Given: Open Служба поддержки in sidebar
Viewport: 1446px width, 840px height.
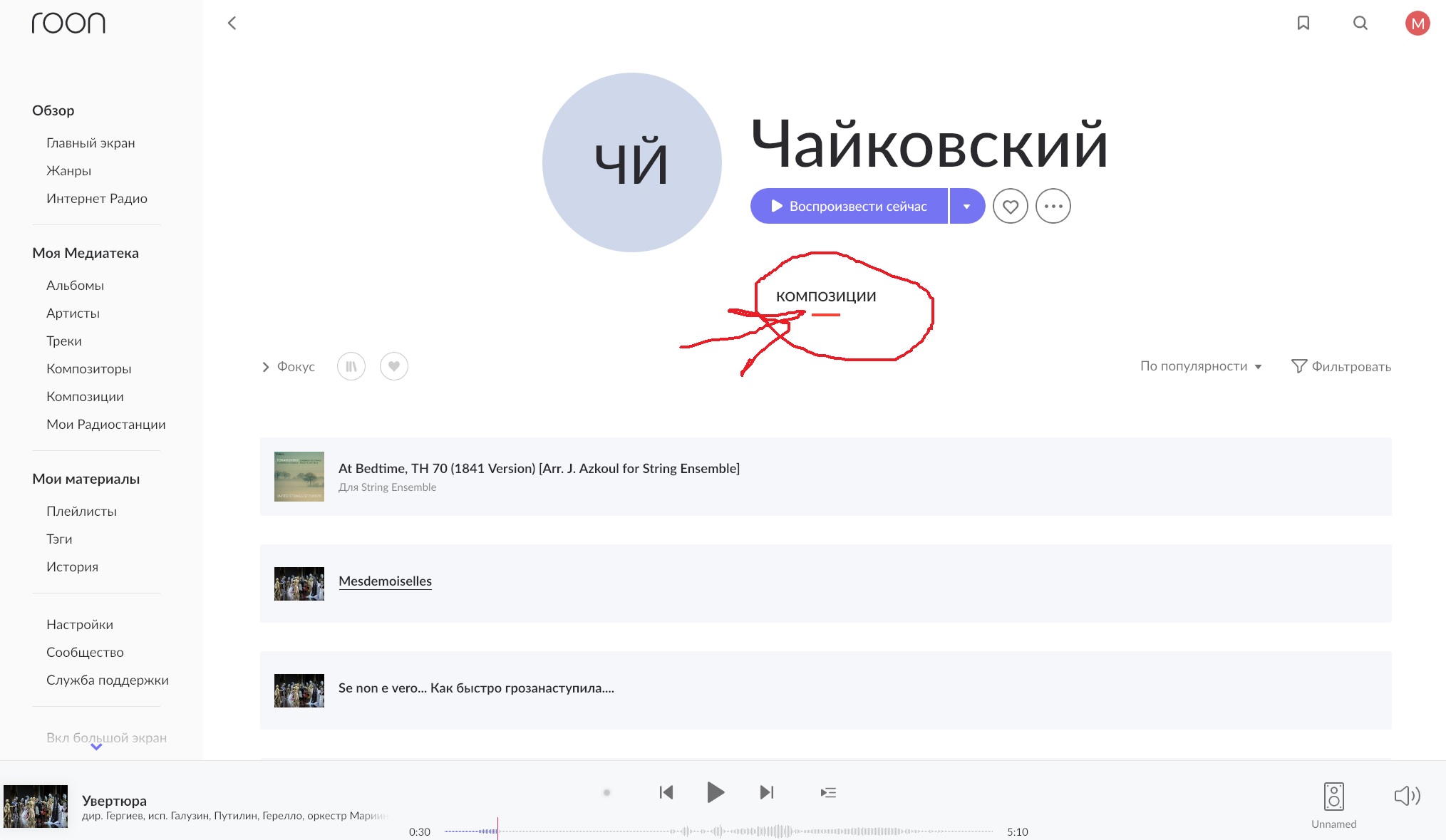Looking at the screenshot, I should (108, 680).
